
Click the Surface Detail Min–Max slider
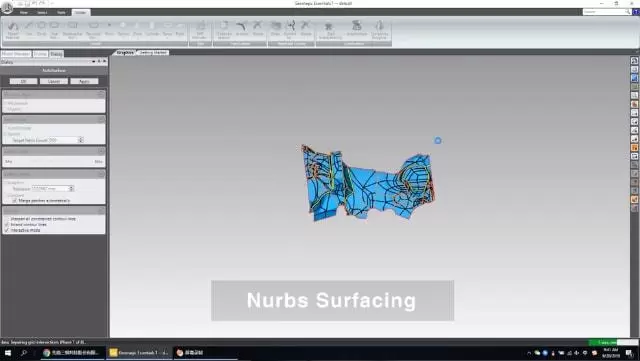(53, 162)
